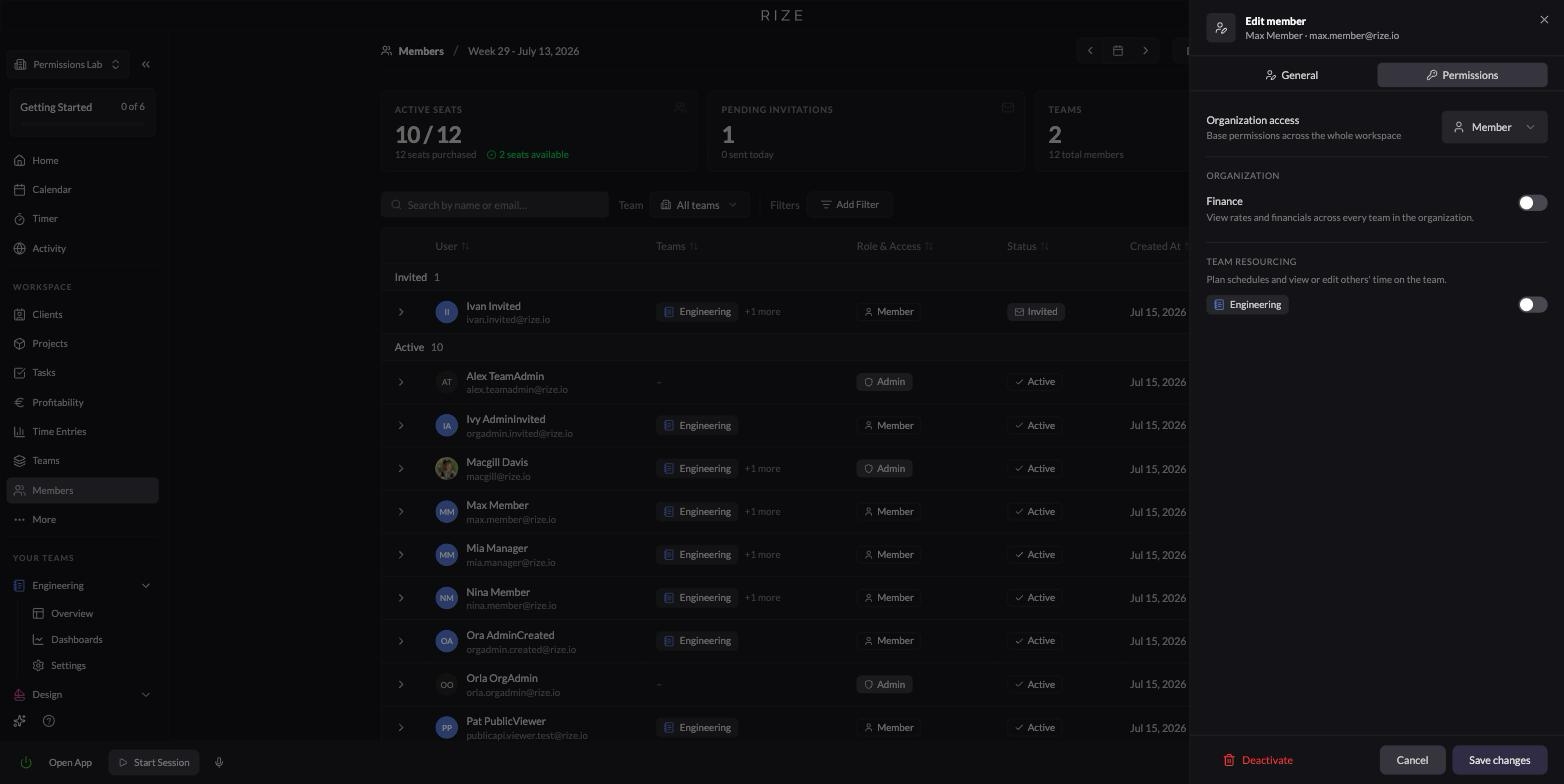Click the Engineering team chip in Team Resourcing

[1247, 305]
